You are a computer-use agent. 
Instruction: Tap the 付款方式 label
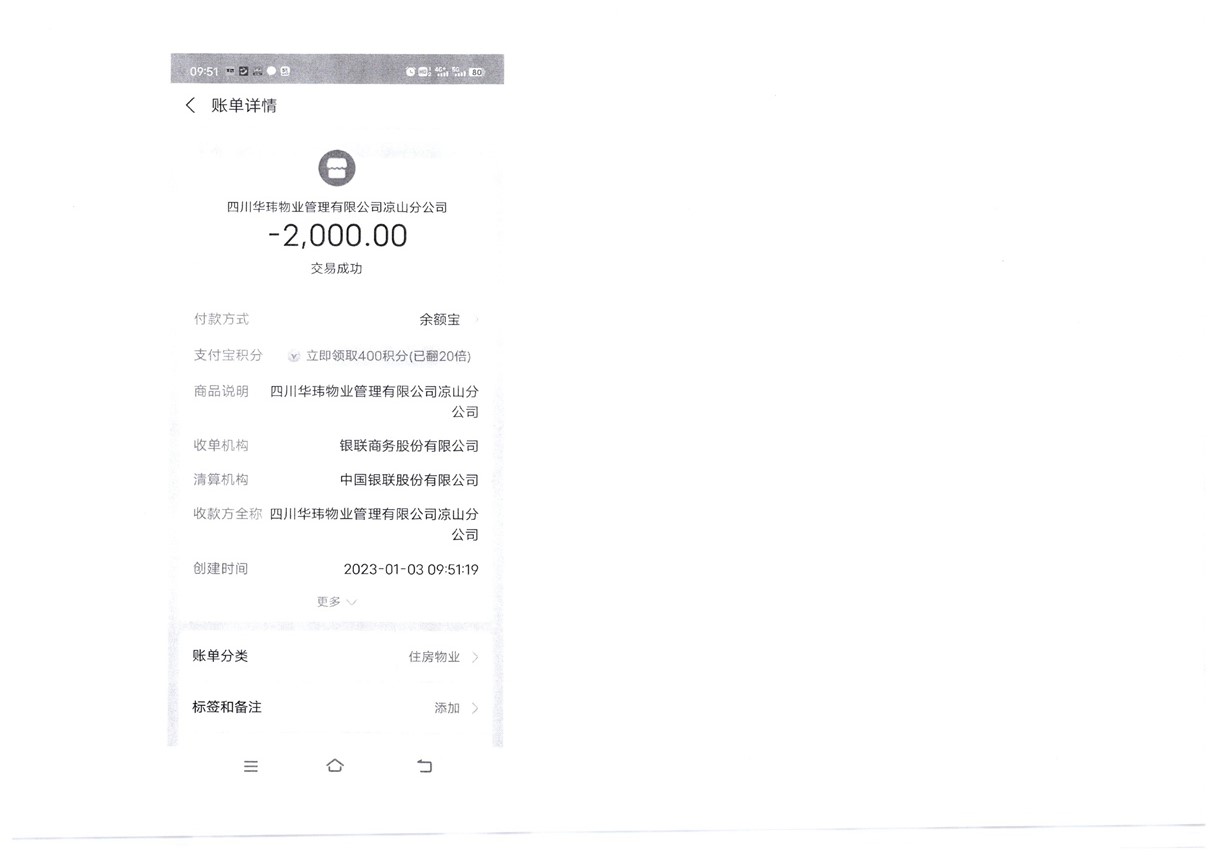pos(221,319)
